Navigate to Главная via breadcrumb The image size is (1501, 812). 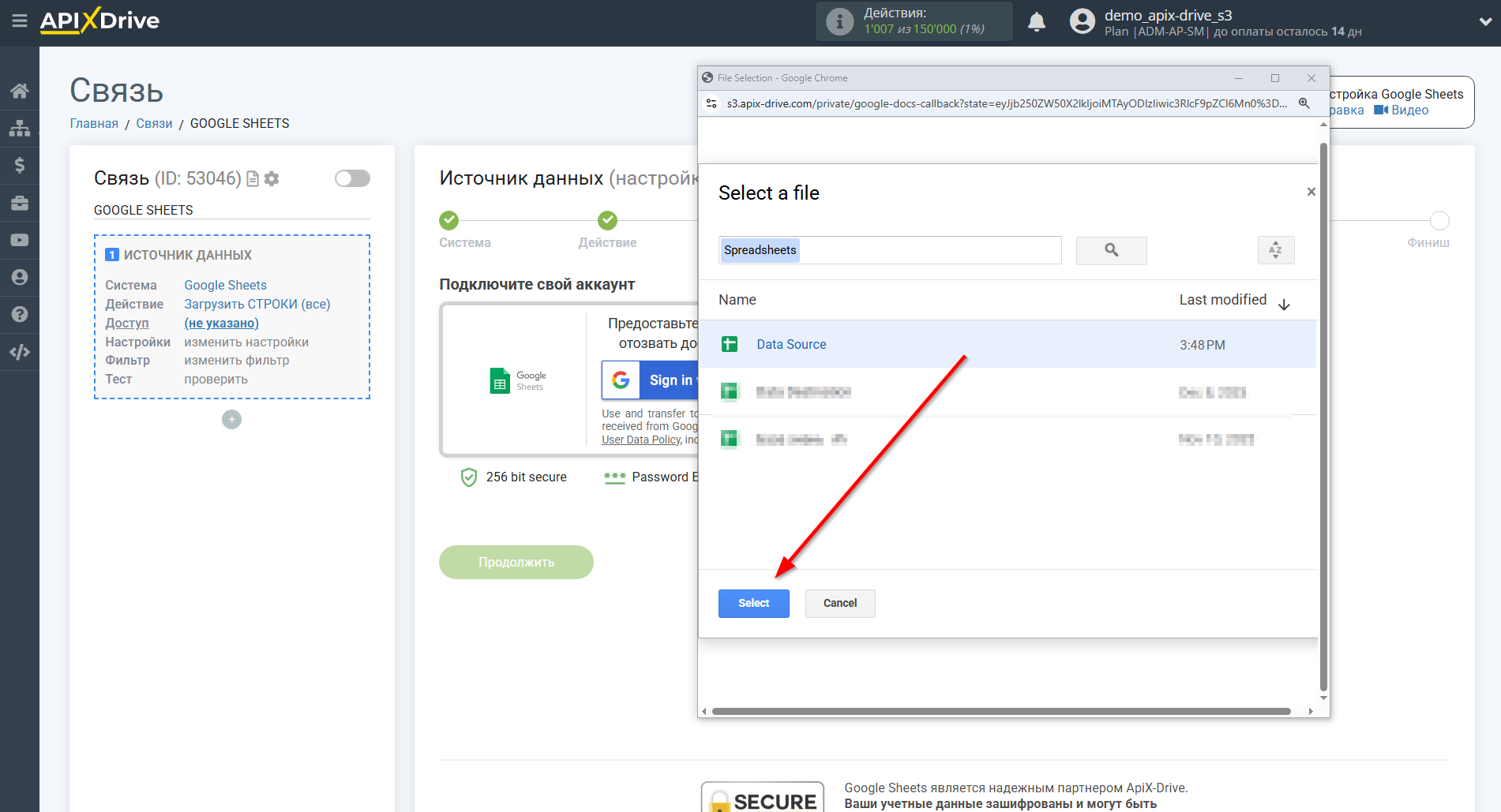tap(93, 123)
